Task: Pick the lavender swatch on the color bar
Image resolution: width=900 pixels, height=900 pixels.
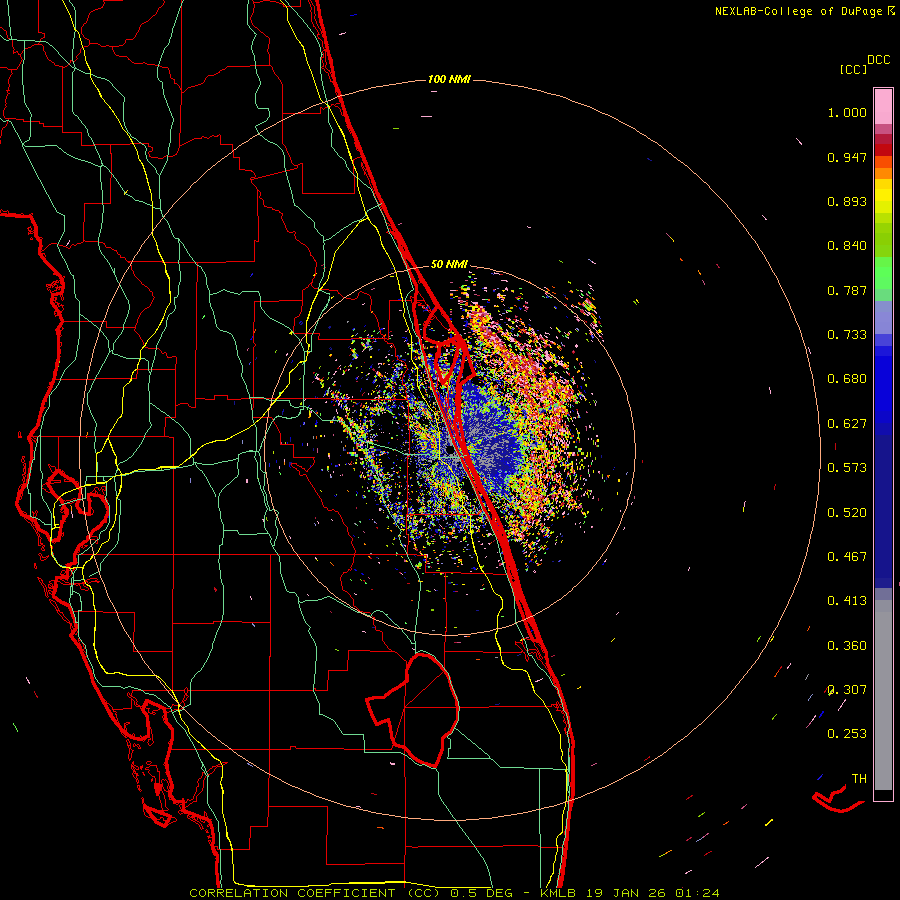Action: (x=883, y=318)
